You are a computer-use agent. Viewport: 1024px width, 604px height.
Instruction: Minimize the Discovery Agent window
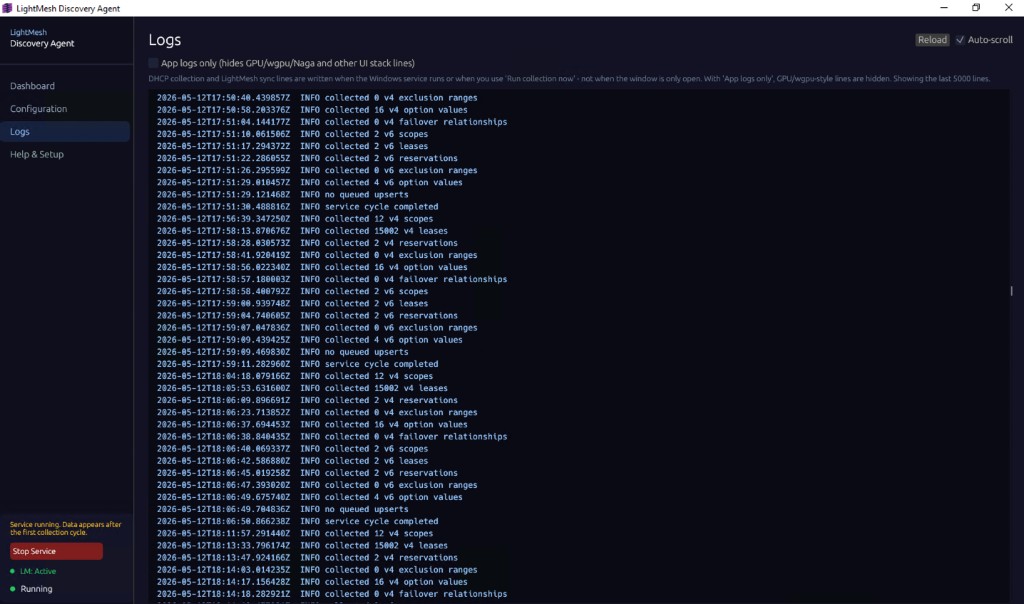(x=944, y=8)
